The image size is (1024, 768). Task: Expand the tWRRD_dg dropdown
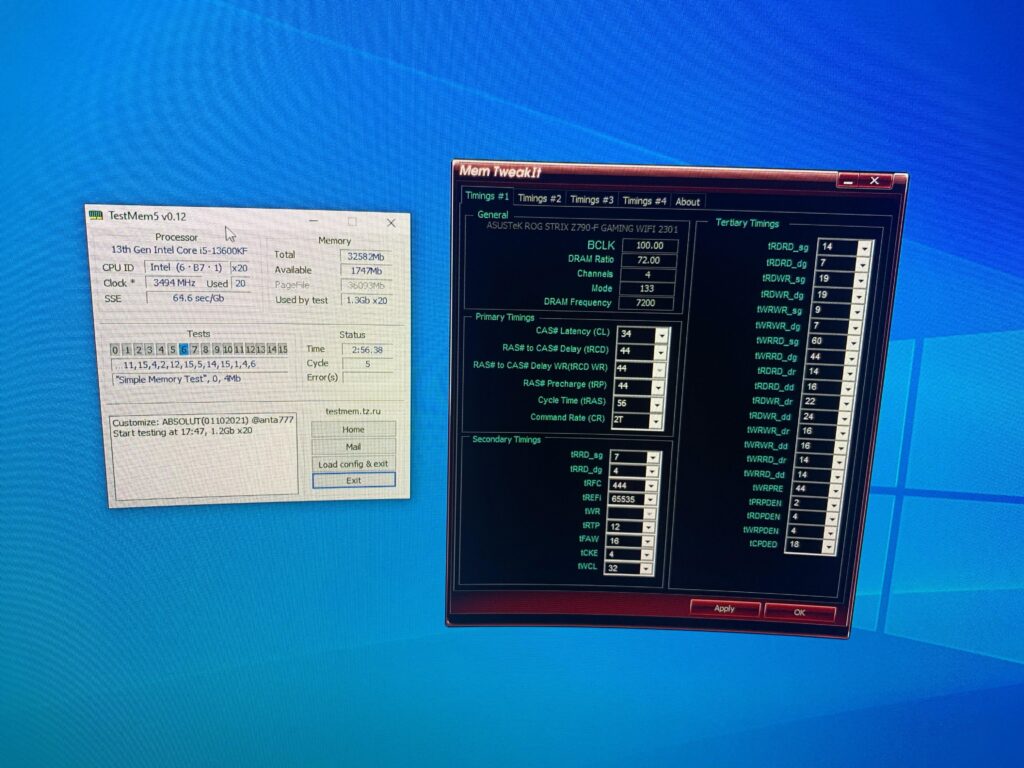(851, 357)
